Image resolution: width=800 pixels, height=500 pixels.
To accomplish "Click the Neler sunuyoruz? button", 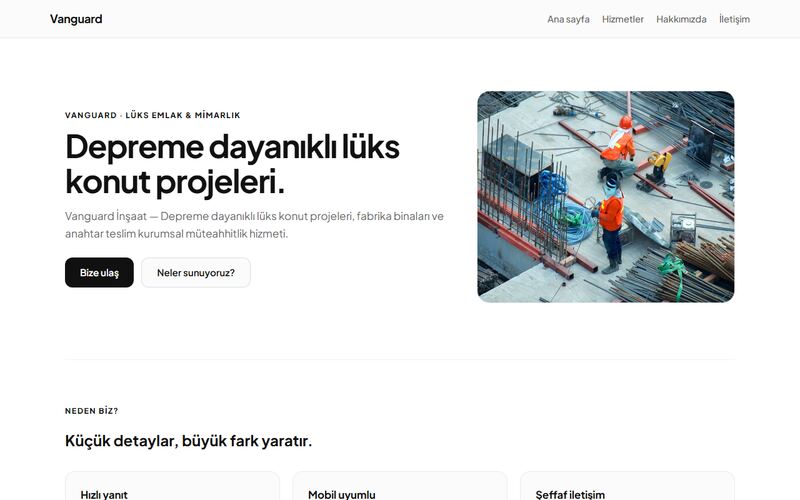I will (x=196, y=272).
